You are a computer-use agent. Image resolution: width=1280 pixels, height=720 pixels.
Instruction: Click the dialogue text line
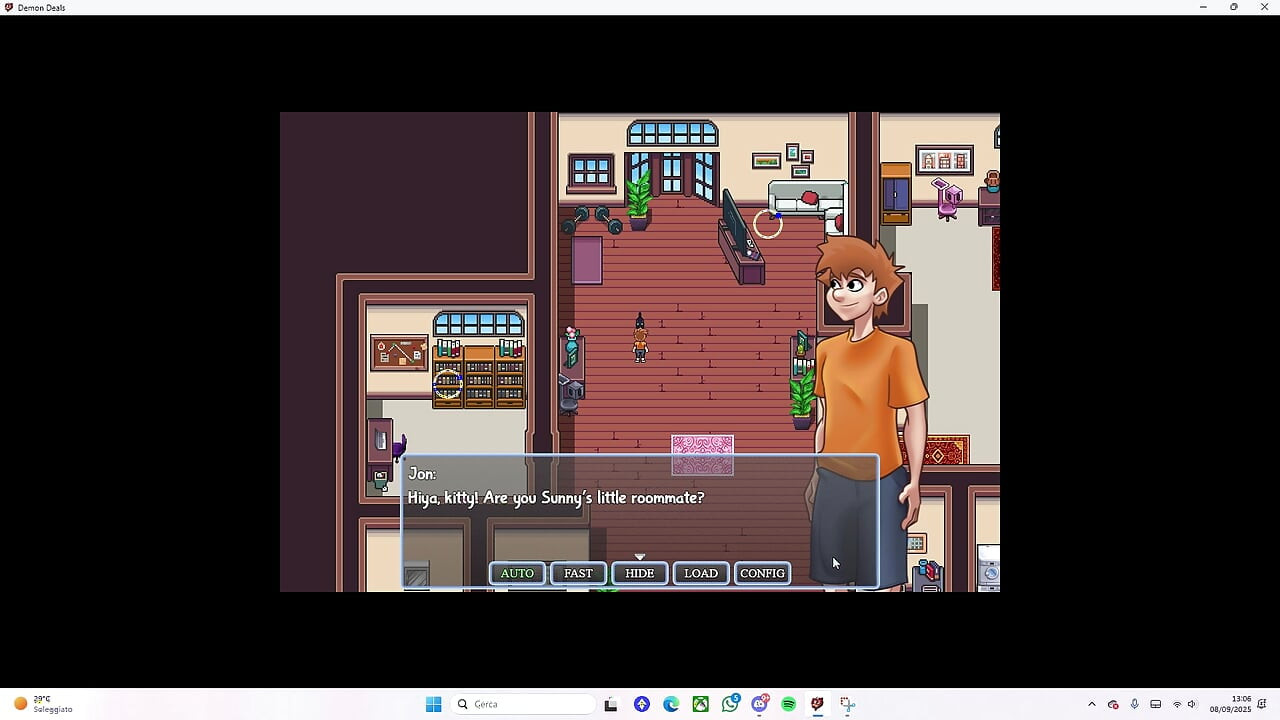(x=555, y=497)
